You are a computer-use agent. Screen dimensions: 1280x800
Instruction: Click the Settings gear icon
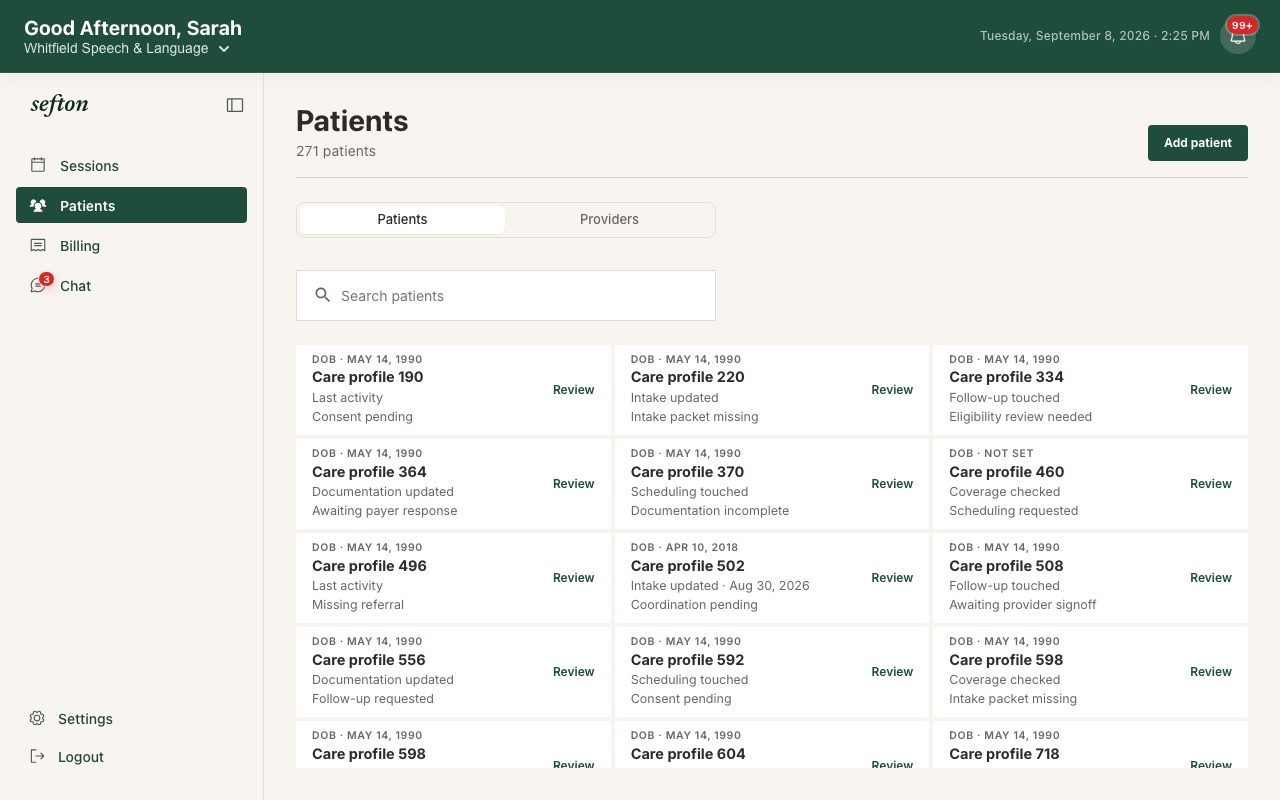coord(37,718)
